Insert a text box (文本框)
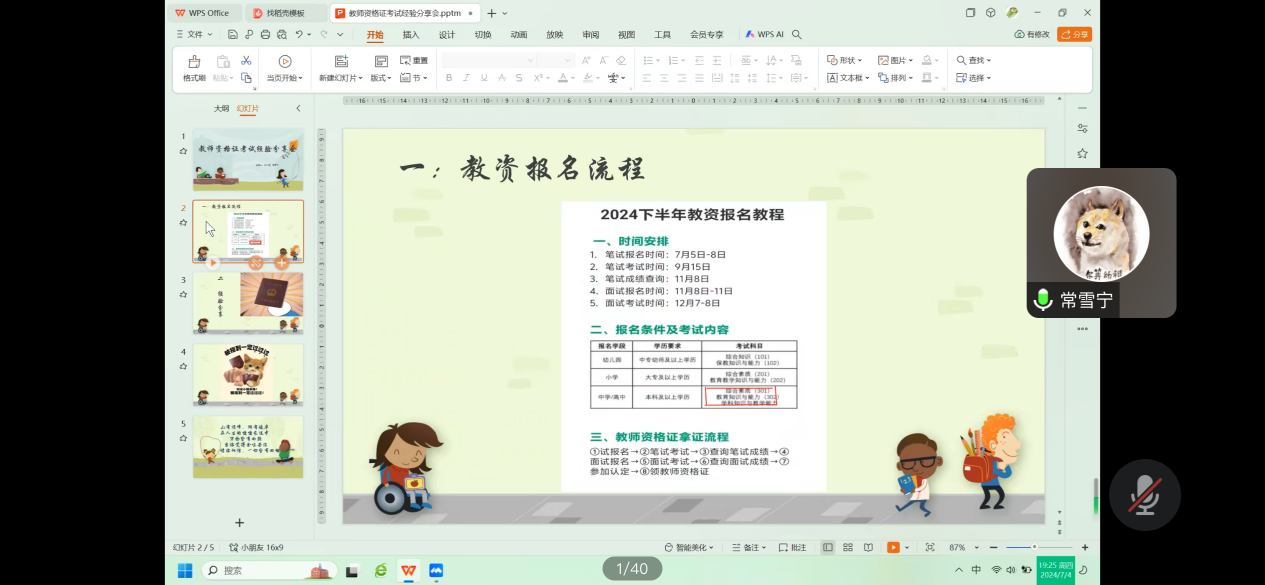Screen dimensions: 1265x585 click(846, 78)
